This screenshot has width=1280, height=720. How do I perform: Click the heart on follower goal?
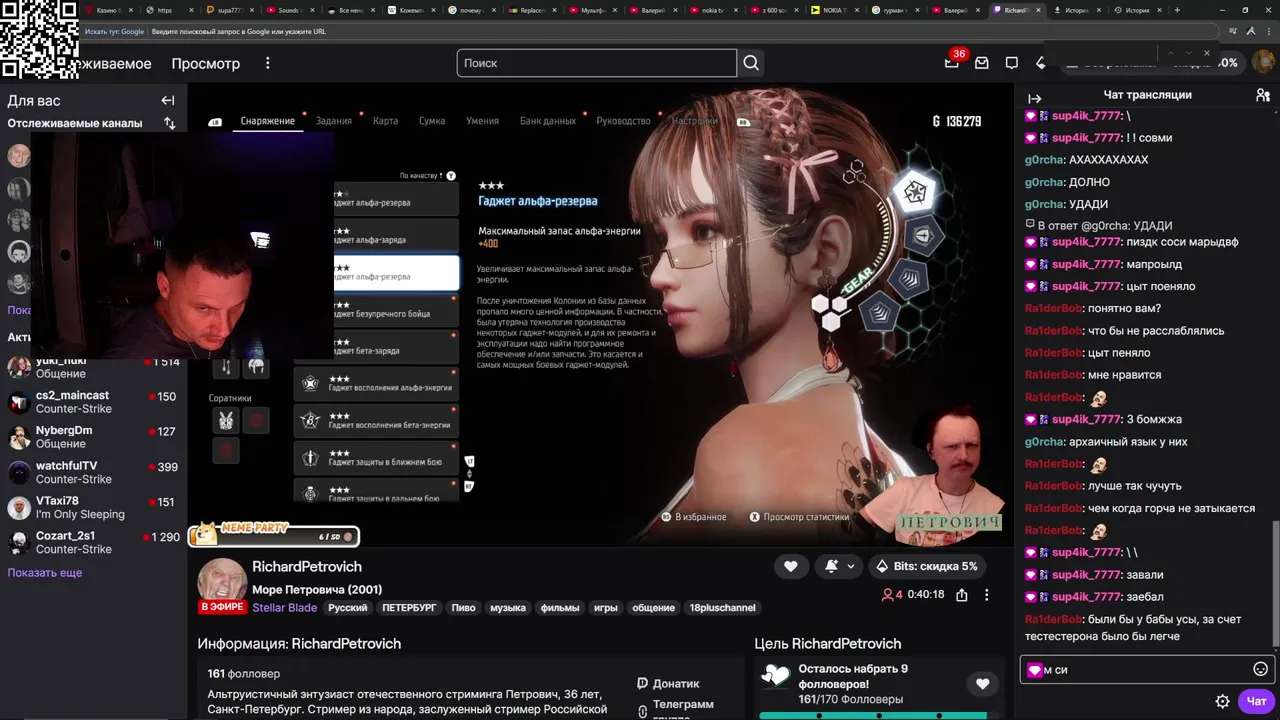click(982, 684)
